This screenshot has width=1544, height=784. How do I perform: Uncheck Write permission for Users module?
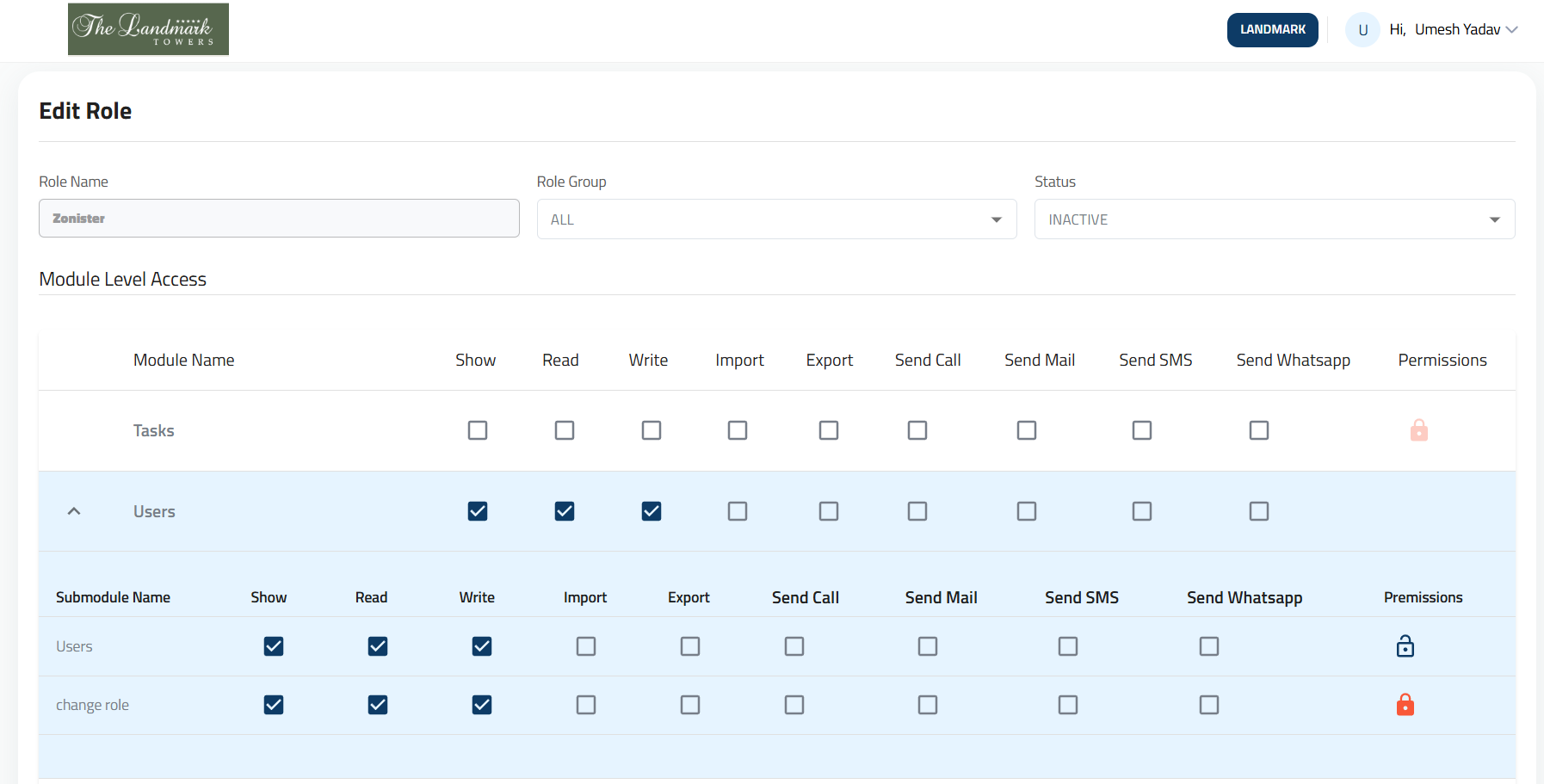pos(652,511)
